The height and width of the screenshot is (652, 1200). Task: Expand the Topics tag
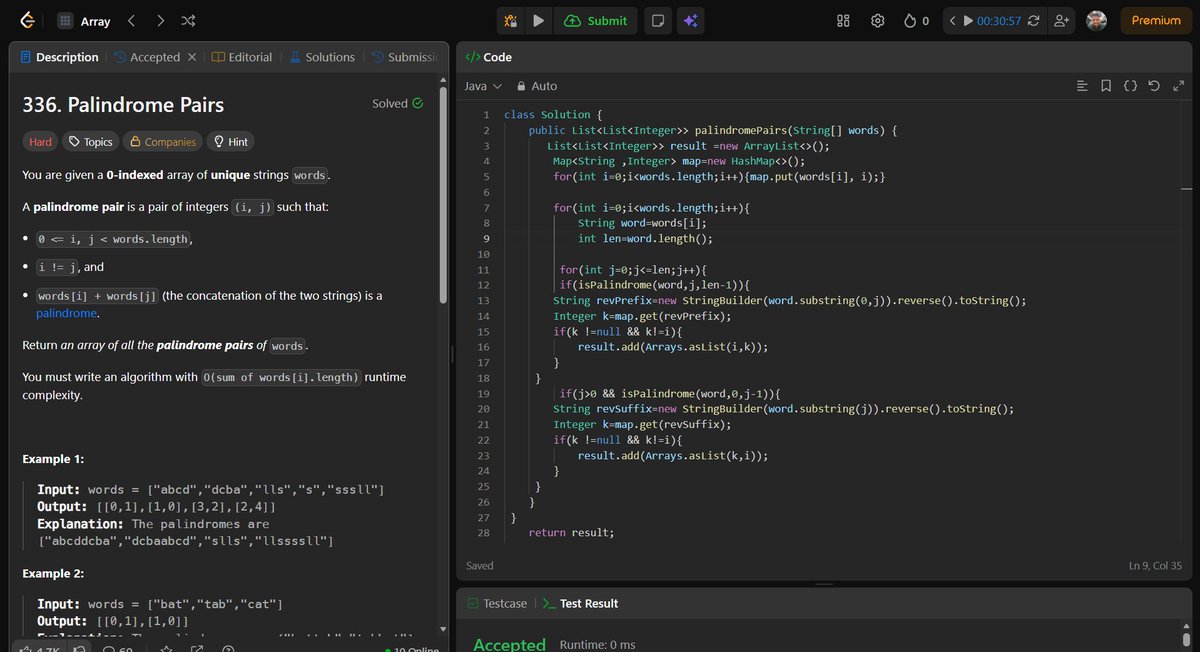pos(90,142)
